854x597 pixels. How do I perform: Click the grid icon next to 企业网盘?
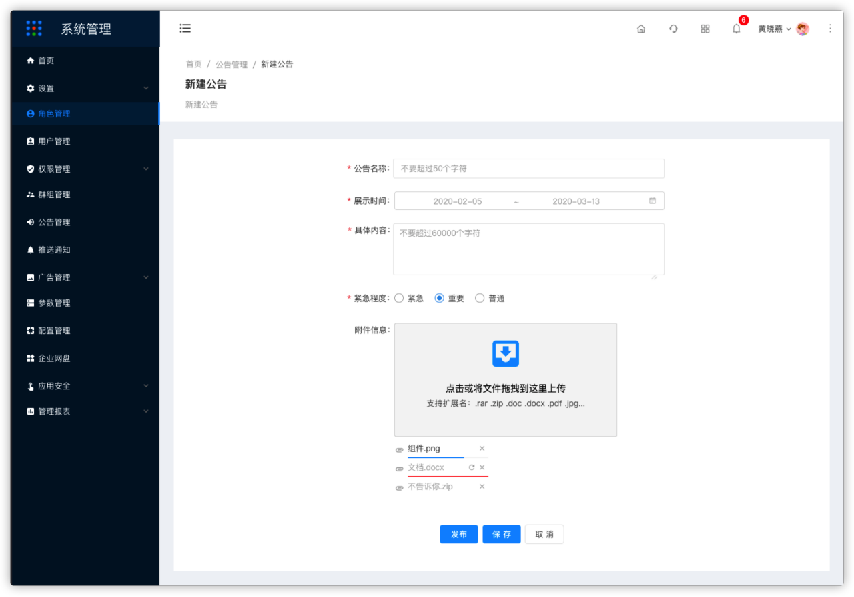click(30, 358)
